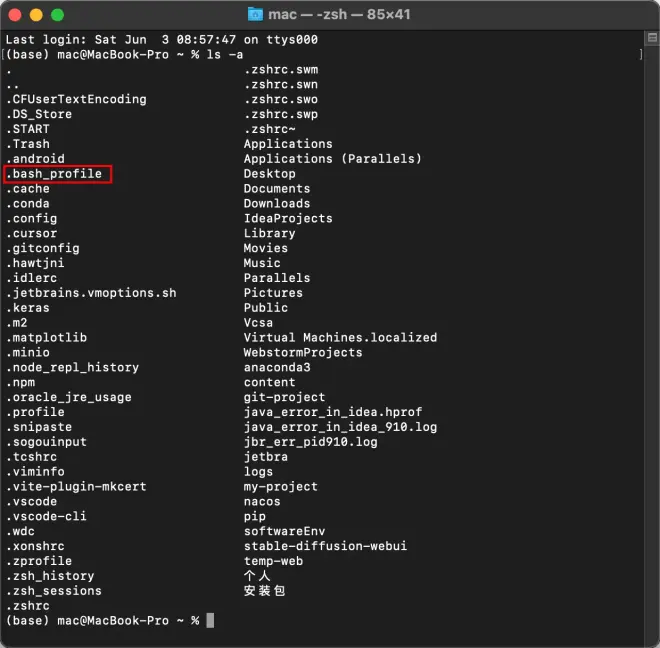
Task: Click the '.zsh_history' entry
Action: pyautogui.click(x=50, y=576)
